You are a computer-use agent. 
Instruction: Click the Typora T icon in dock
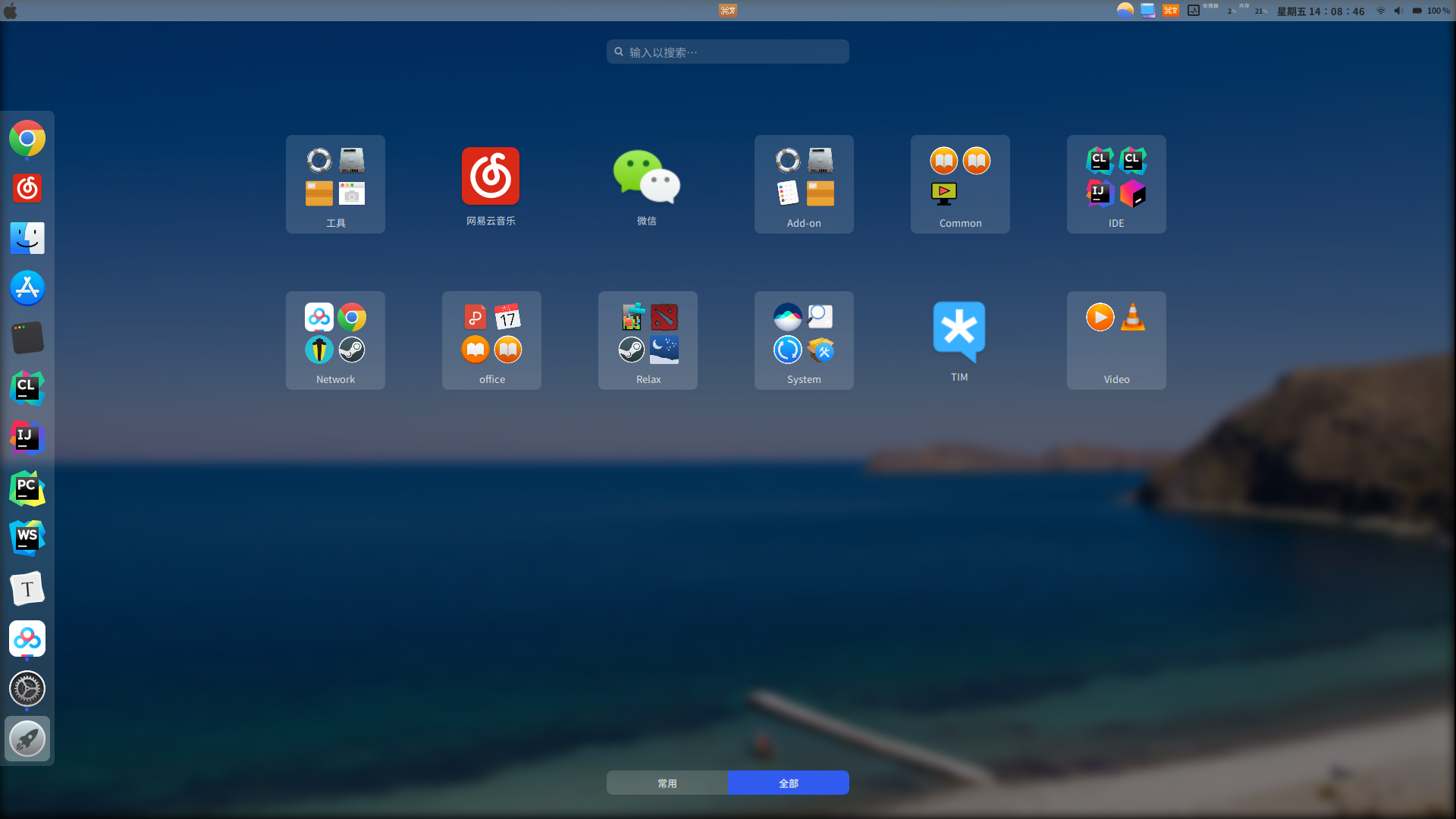pyautogui.click(x=27, y=588)
